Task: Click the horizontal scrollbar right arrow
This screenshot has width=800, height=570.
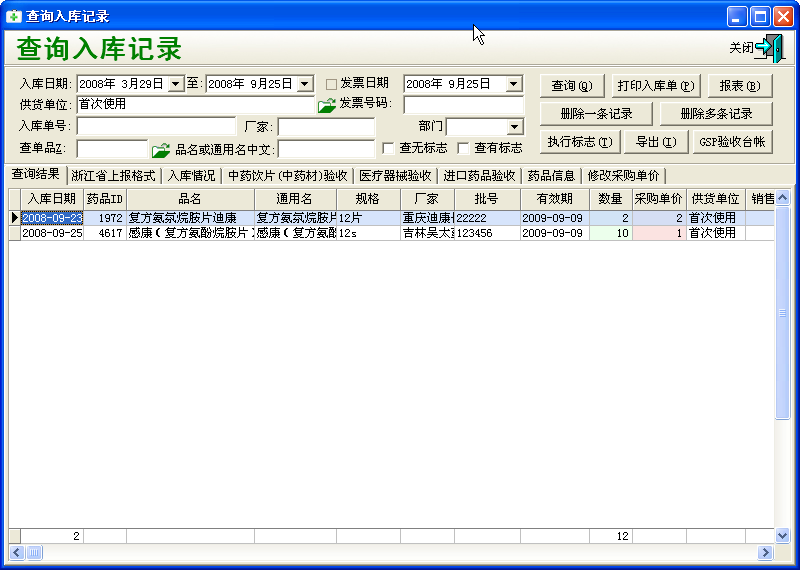Action: pyautogui.click(x=765, y=552)
